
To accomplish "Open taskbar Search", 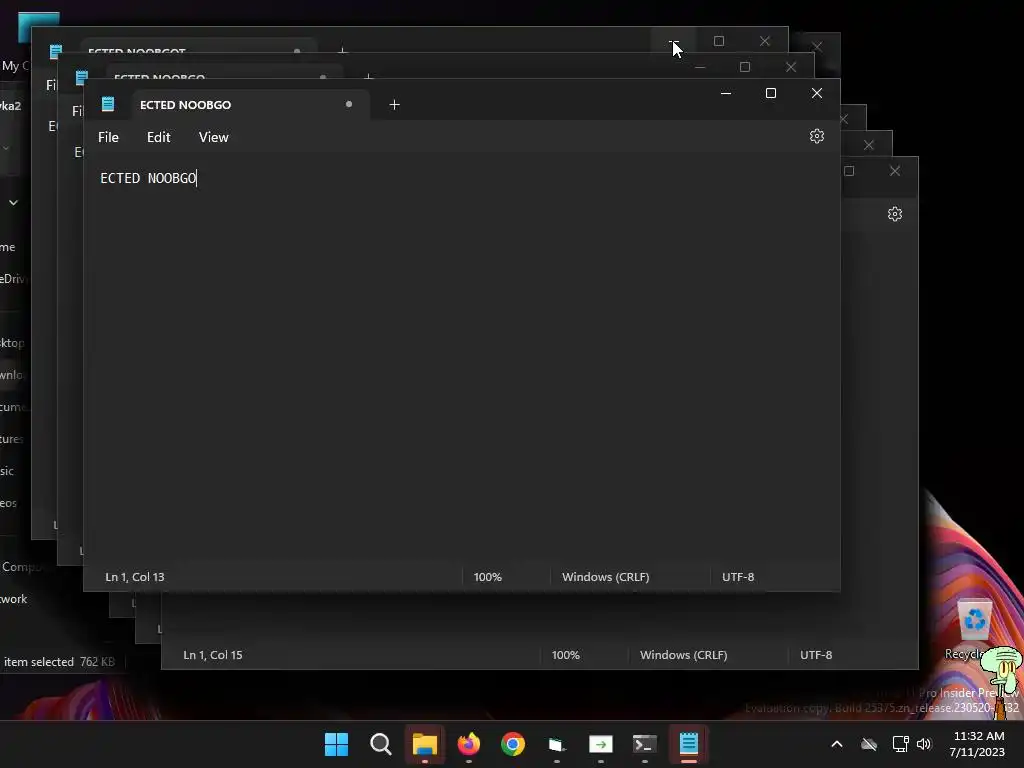I will tap(381, 744).
